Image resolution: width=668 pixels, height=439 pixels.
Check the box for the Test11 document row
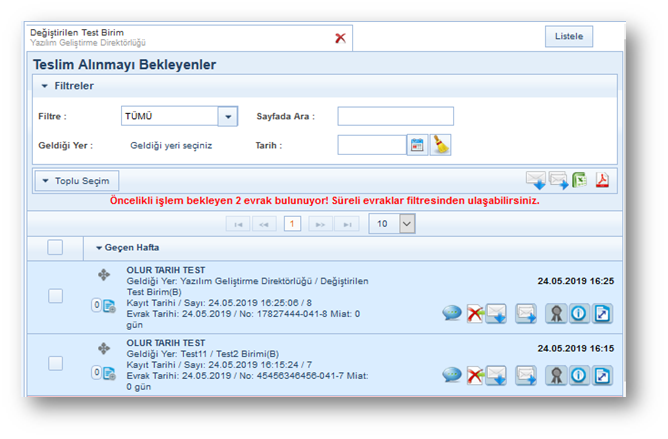tap(55, 363)
